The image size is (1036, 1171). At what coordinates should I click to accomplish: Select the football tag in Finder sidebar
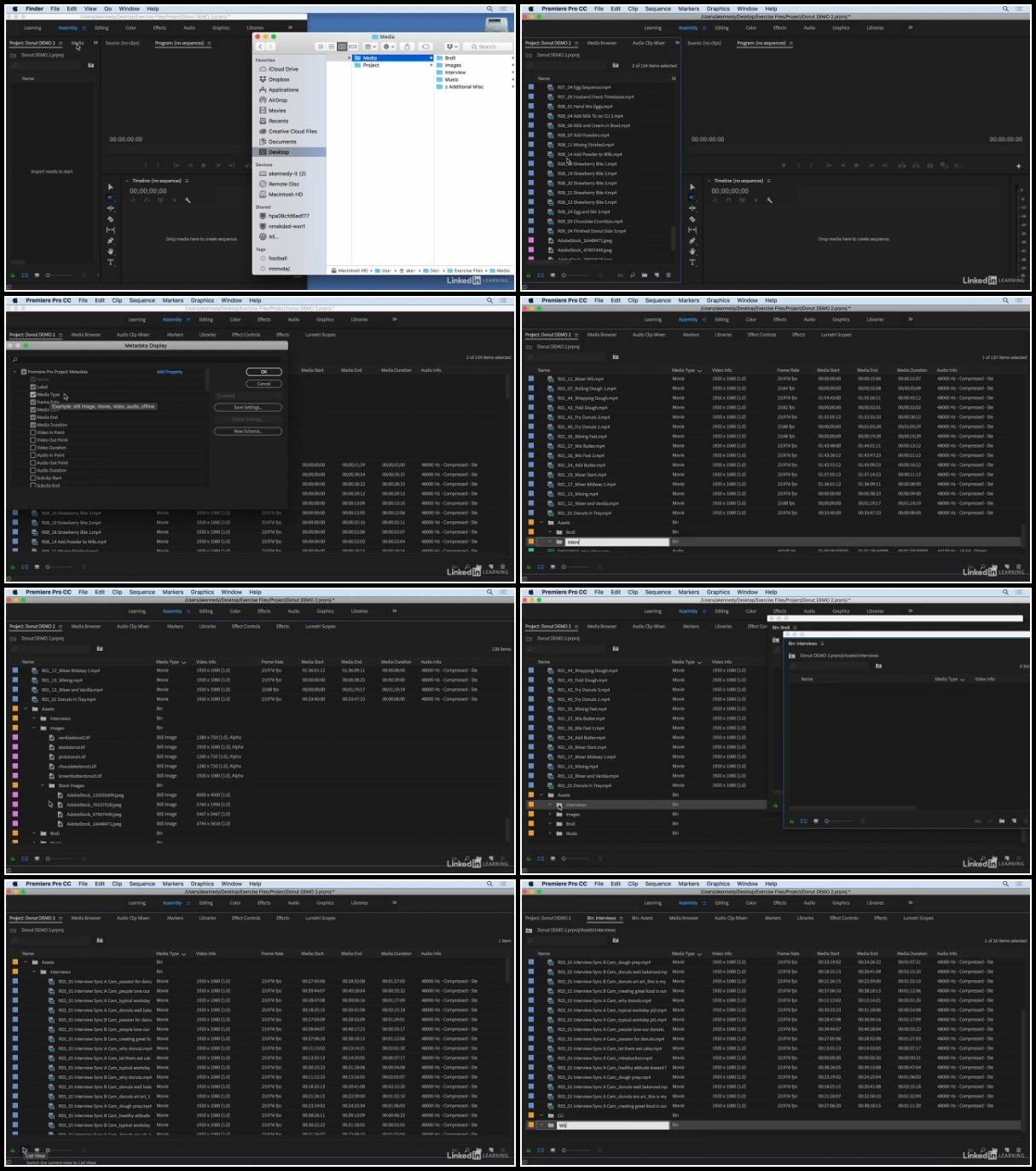point(273,258)
